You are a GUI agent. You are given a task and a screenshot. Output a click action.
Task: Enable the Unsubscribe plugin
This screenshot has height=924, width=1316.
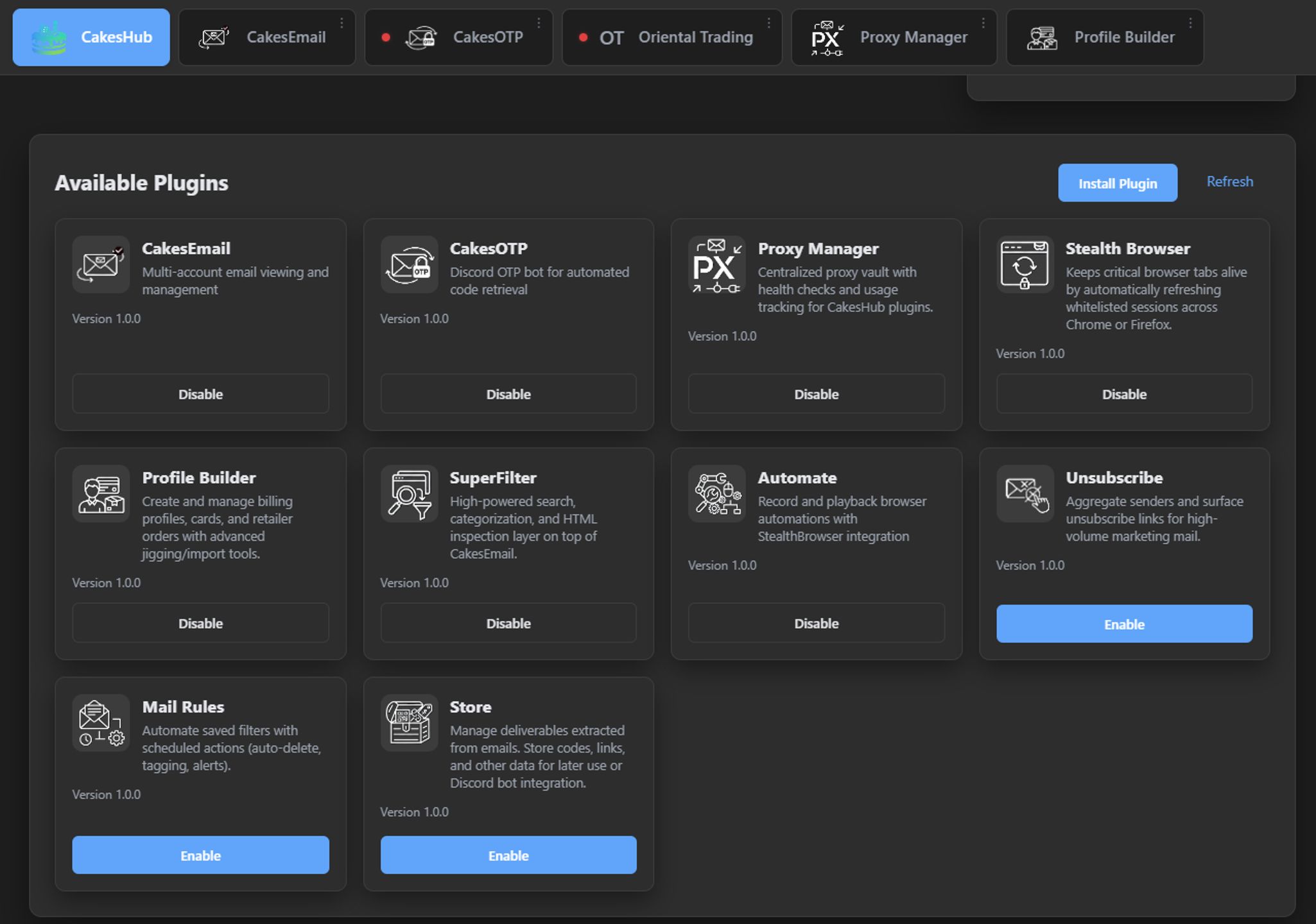[1124, 624]
